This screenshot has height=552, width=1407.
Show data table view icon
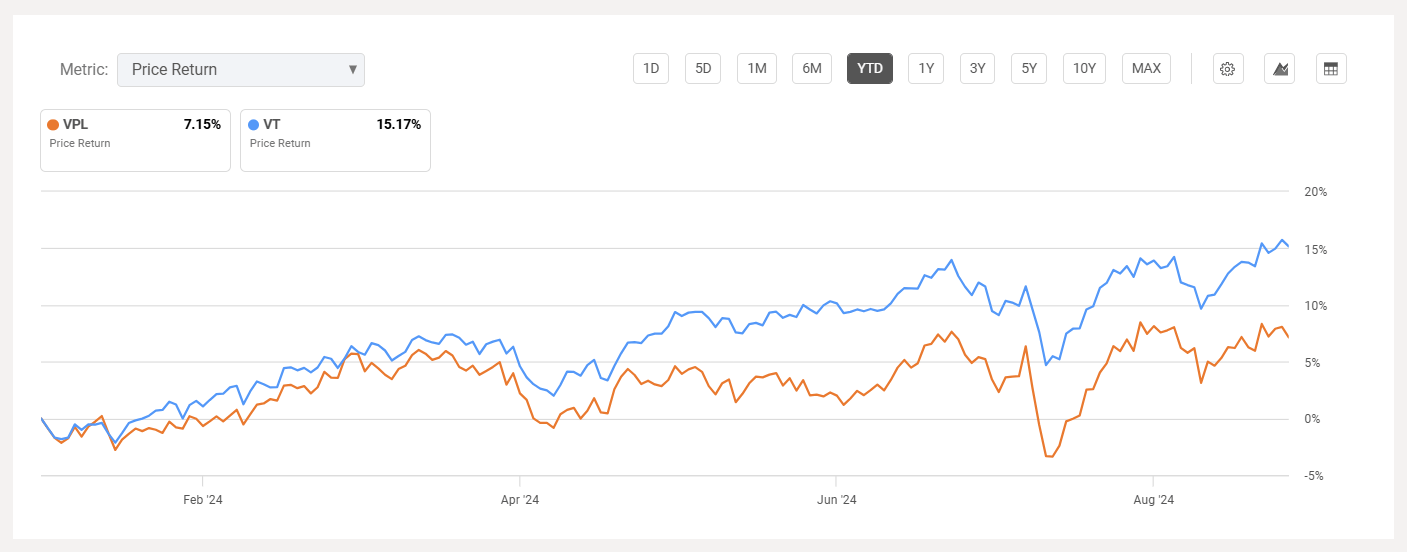pyautogui.click(x=1331, y=69)
